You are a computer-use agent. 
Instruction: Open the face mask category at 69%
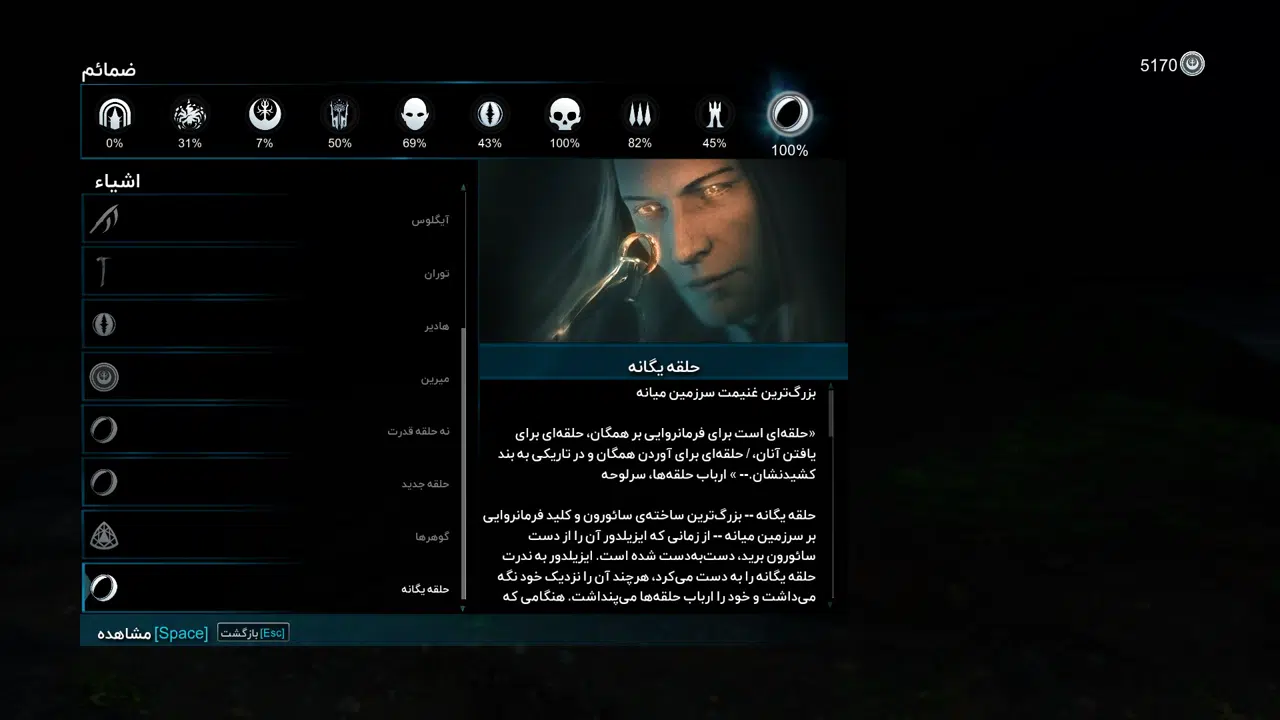[x=415, y=114]
